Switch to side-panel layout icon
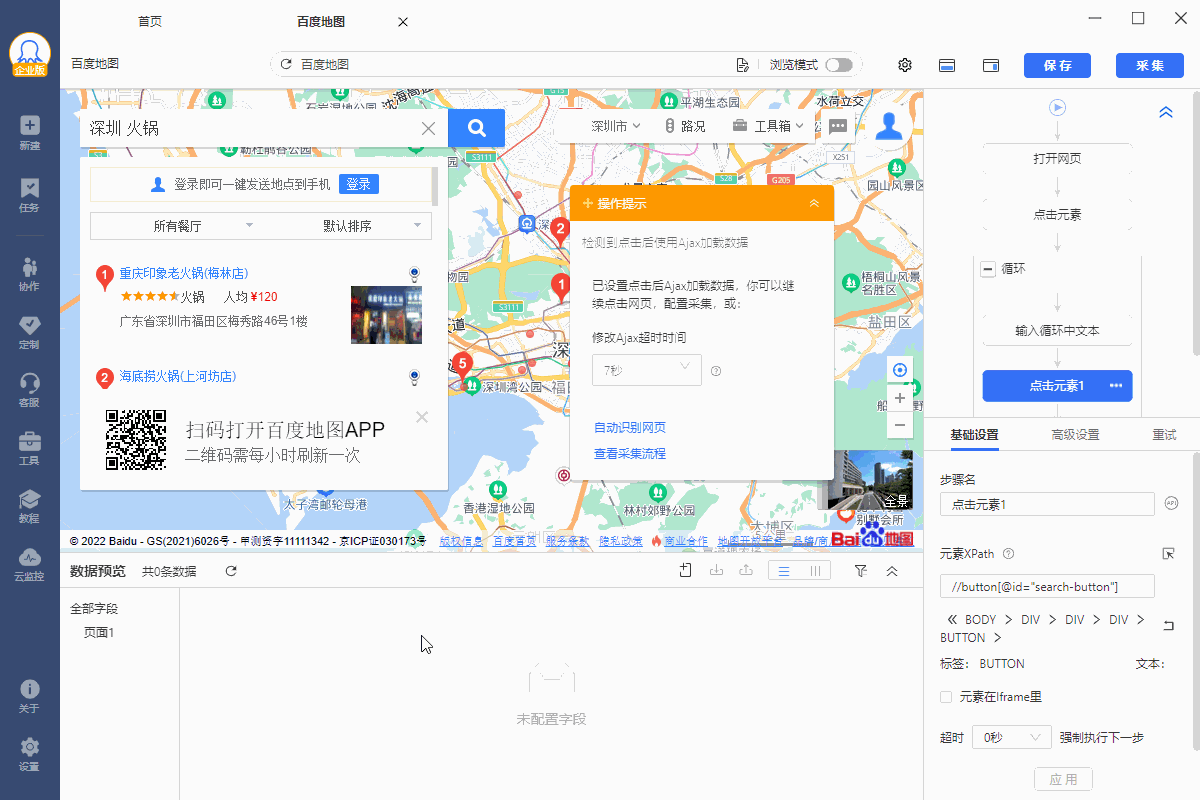1200x800 pixels. point(991,65)
